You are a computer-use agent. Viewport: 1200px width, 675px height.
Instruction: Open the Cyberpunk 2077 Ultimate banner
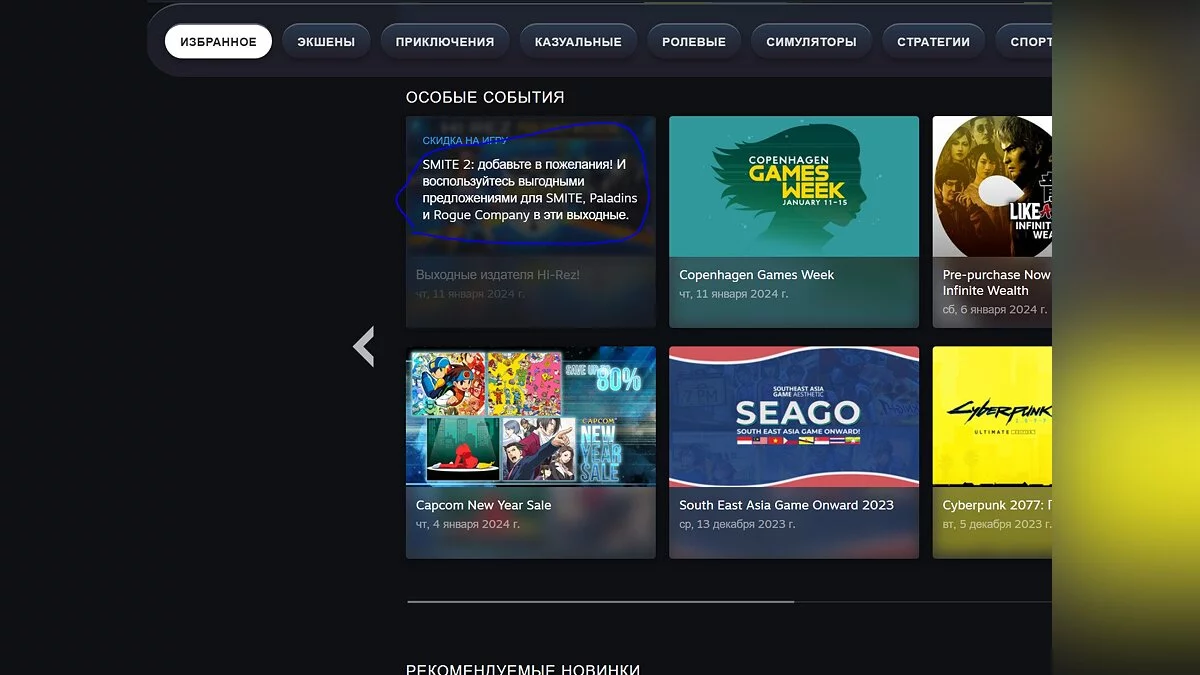(992, 417)
